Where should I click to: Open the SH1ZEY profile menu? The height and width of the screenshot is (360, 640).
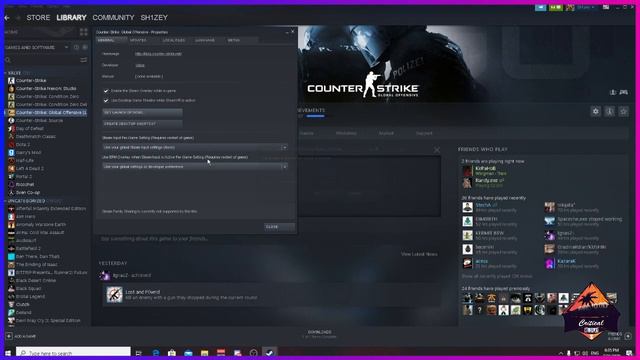click(x=154, y=18)
